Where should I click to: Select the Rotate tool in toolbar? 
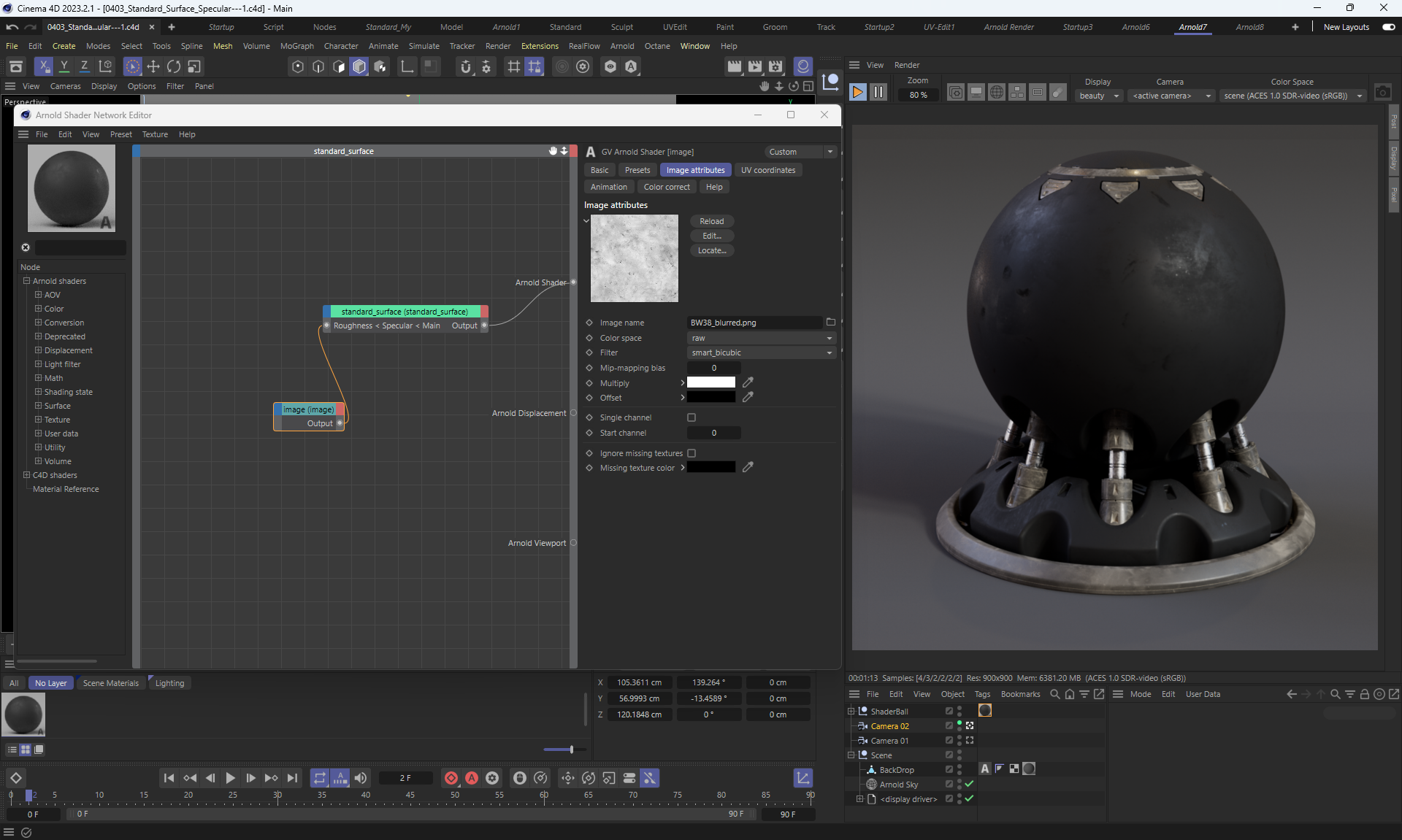click(174, 66)
